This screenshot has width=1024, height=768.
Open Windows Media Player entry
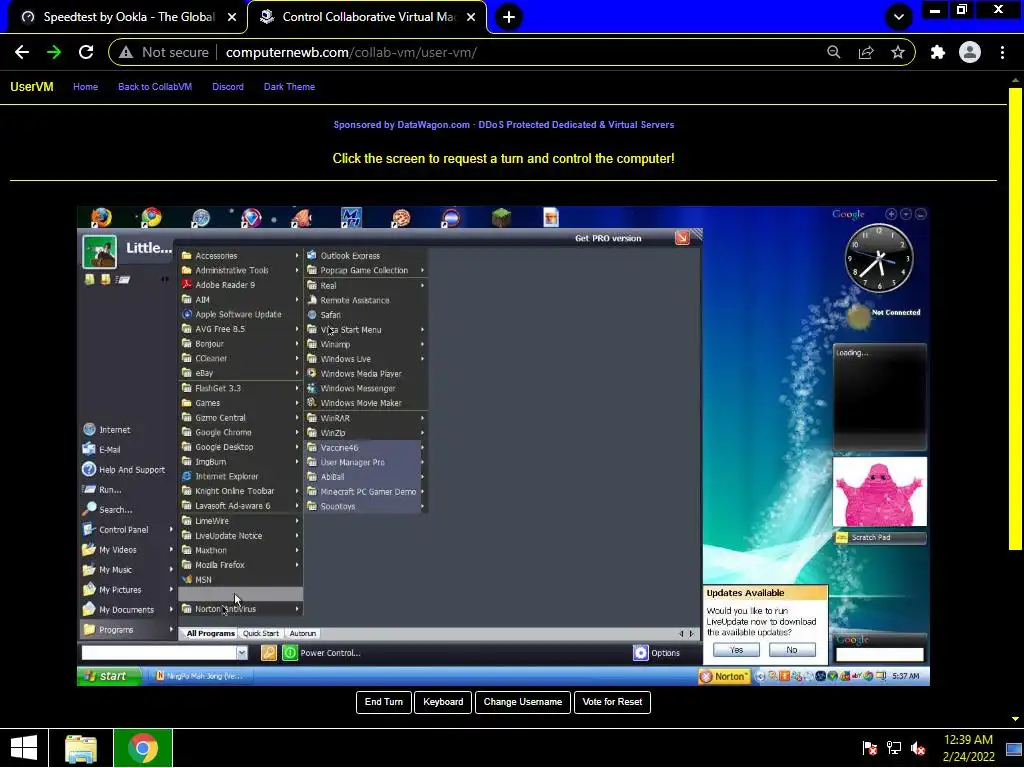(x=360, y=374)
